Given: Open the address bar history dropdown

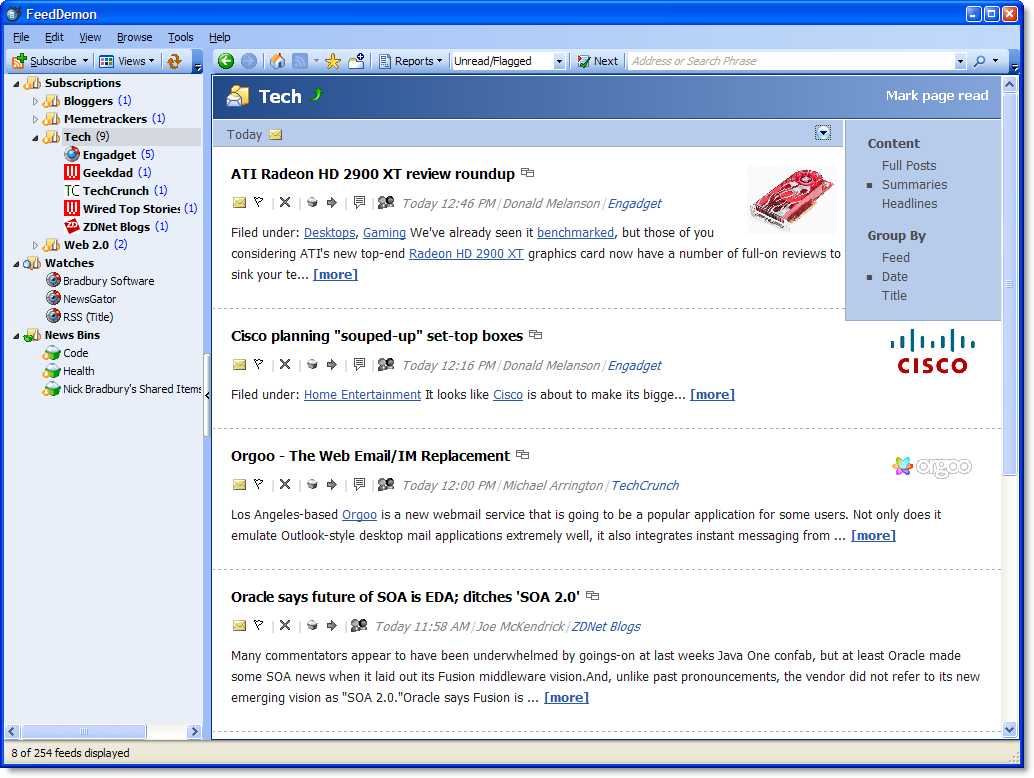Looking at the screenshot, I should click(960, 61).
